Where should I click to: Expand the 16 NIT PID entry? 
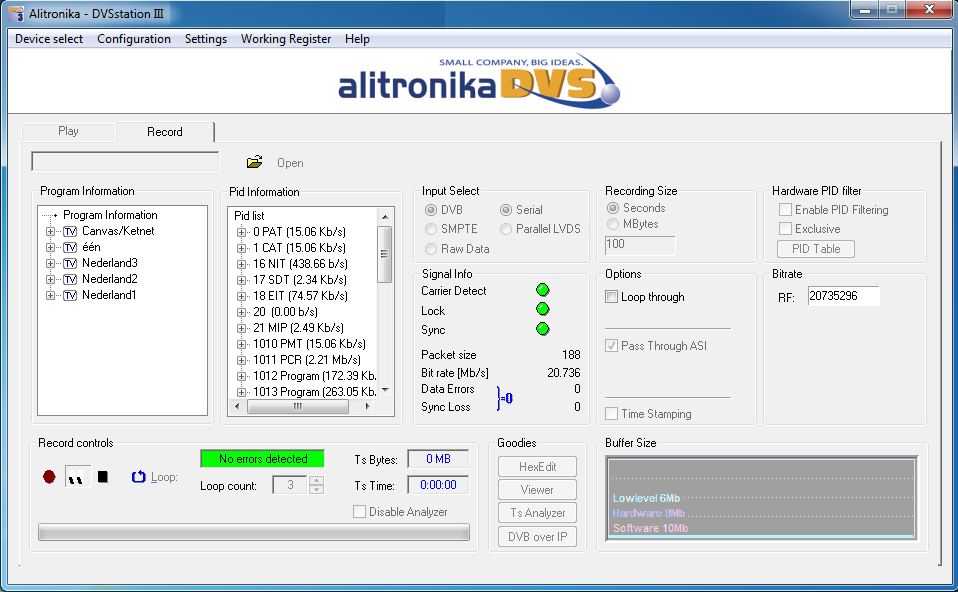point(241,264)
